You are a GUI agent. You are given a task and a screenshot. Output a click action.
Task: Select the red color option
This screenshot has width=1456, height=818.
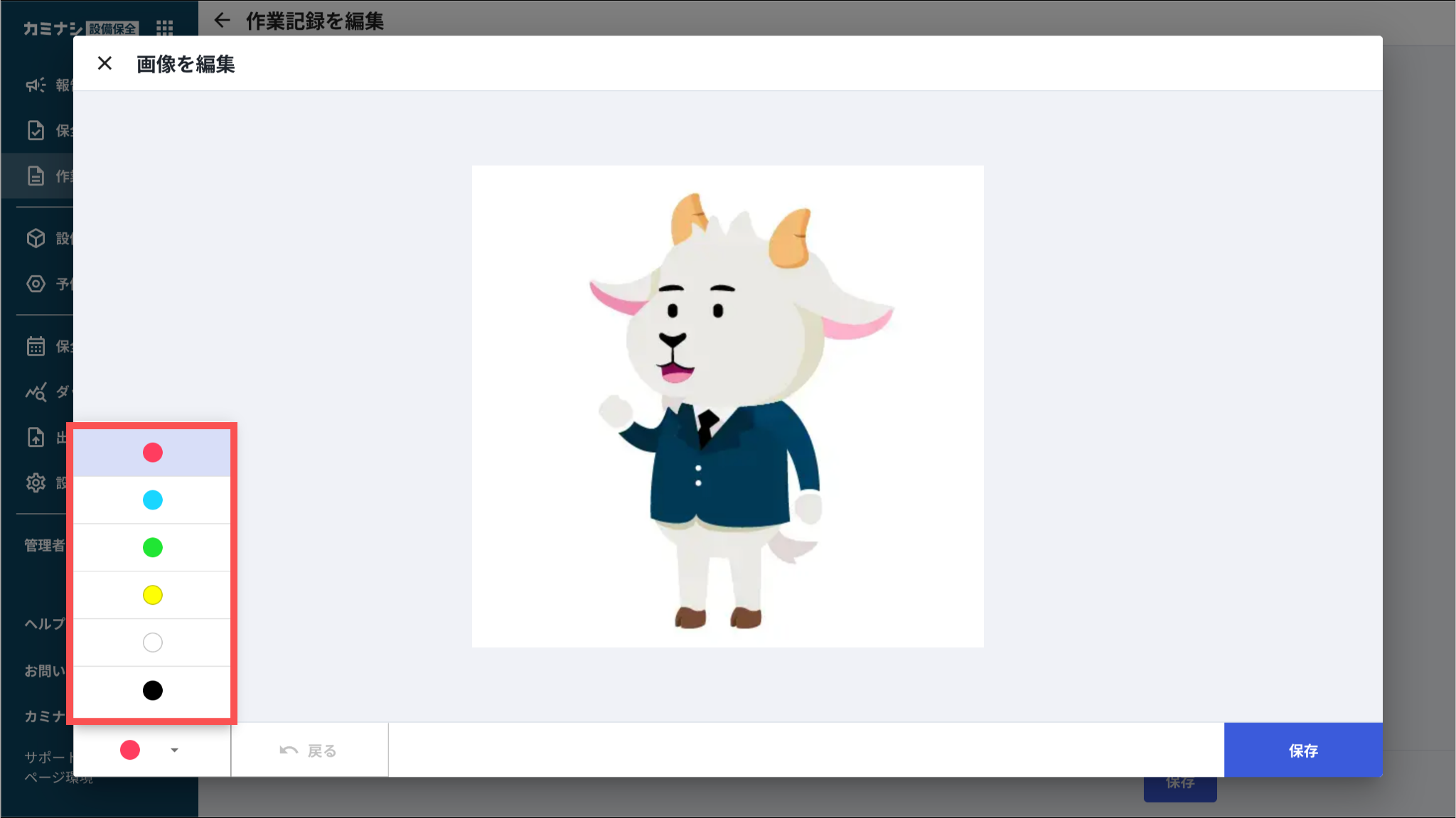coord(152,453)
